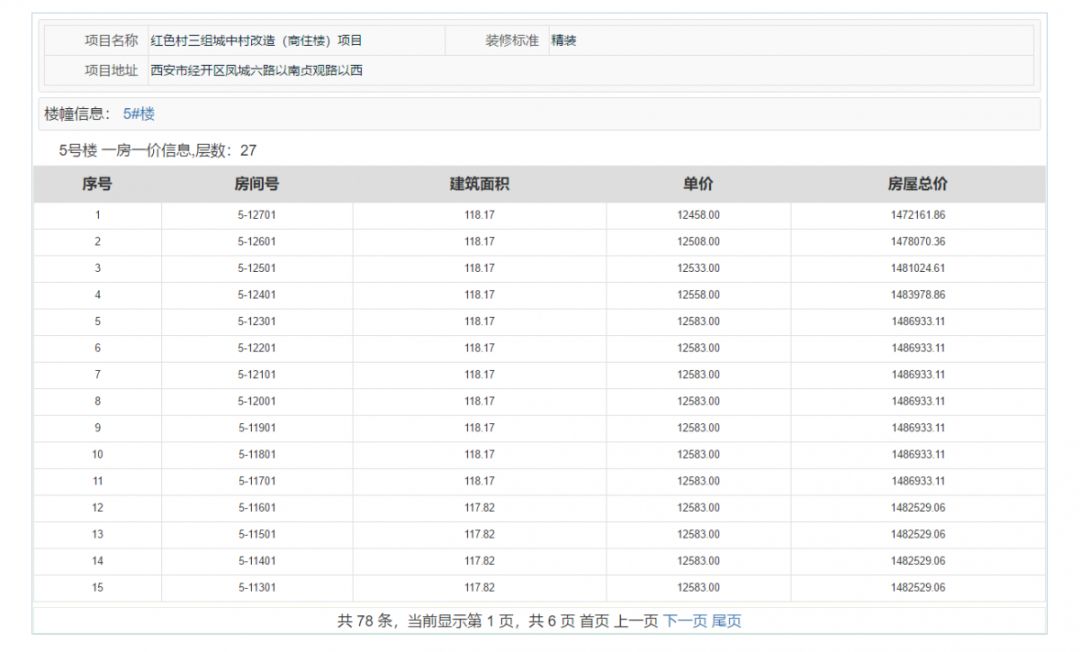The image size is (1080, 652).
Task: Click area cell in the 5-11601 row
Action: (479, 508)
